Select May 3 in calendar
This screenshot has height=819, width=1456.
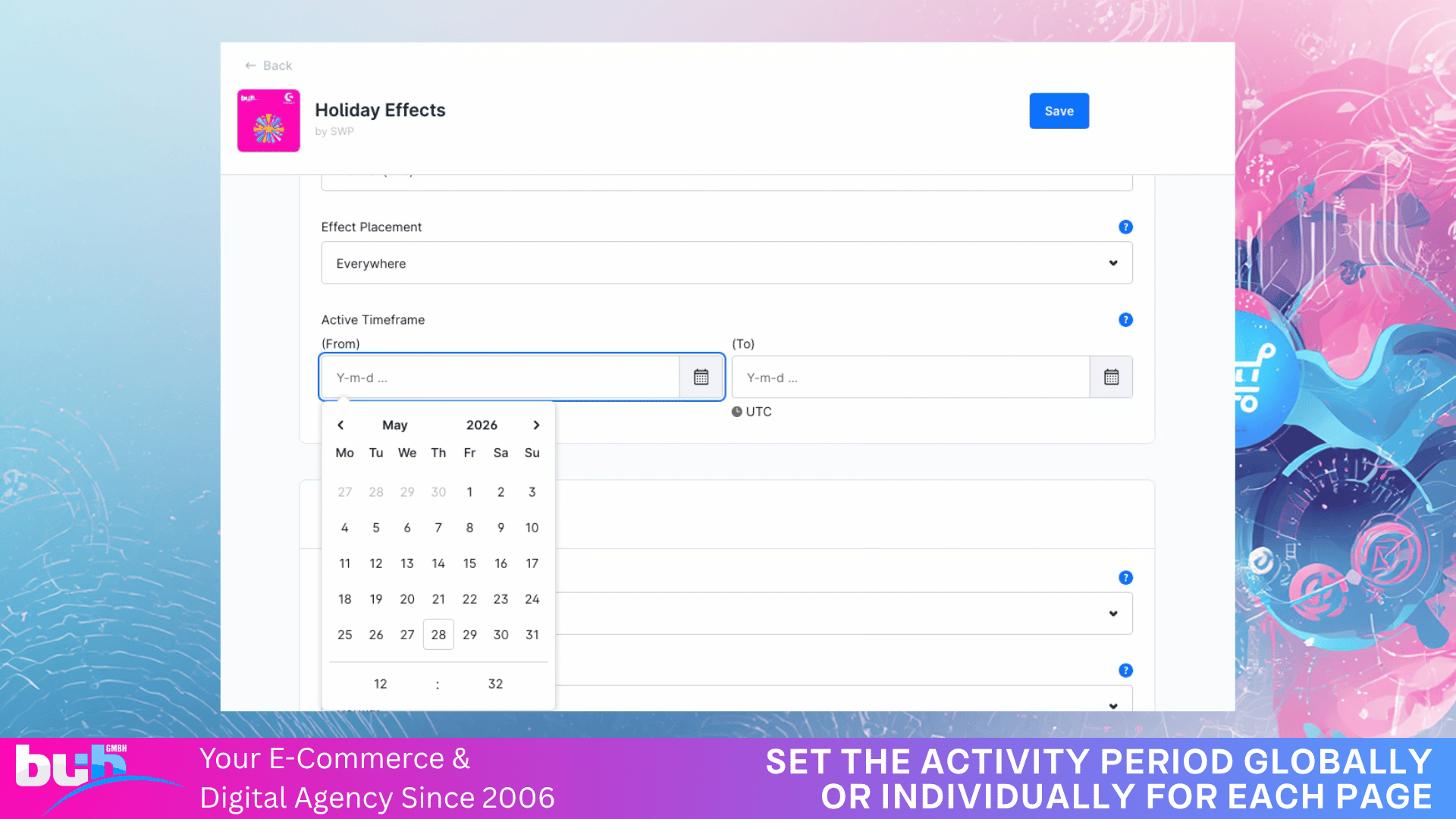point(532,492)
